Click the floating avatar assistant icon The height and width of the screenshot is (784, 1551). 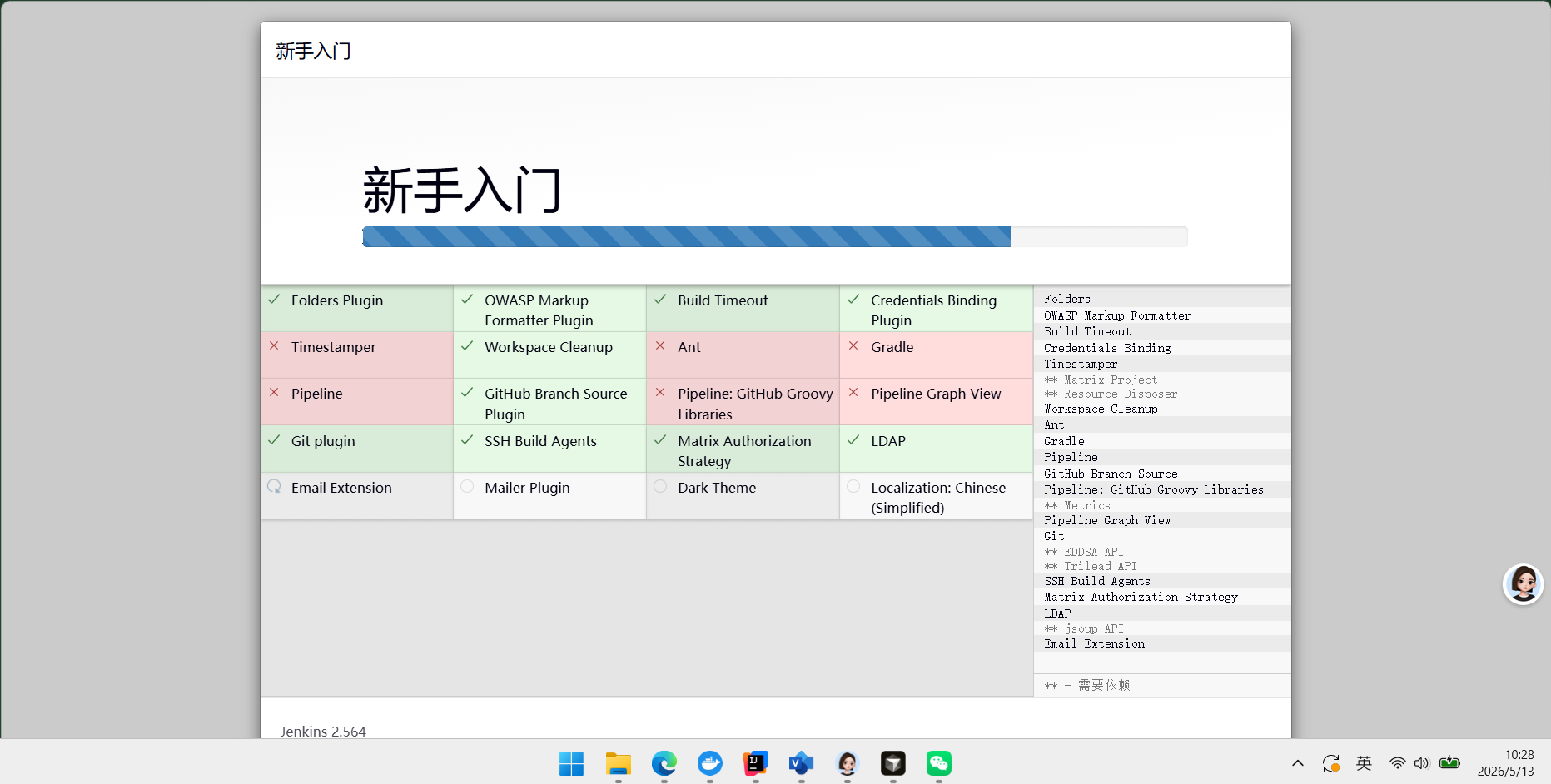(1524, 584)
